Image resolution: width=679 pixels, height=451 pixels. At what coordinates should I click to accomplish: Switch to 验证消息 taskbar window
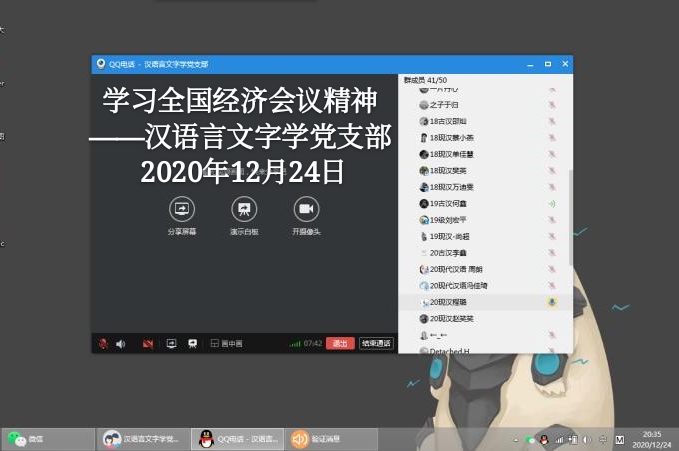[317, 438]
